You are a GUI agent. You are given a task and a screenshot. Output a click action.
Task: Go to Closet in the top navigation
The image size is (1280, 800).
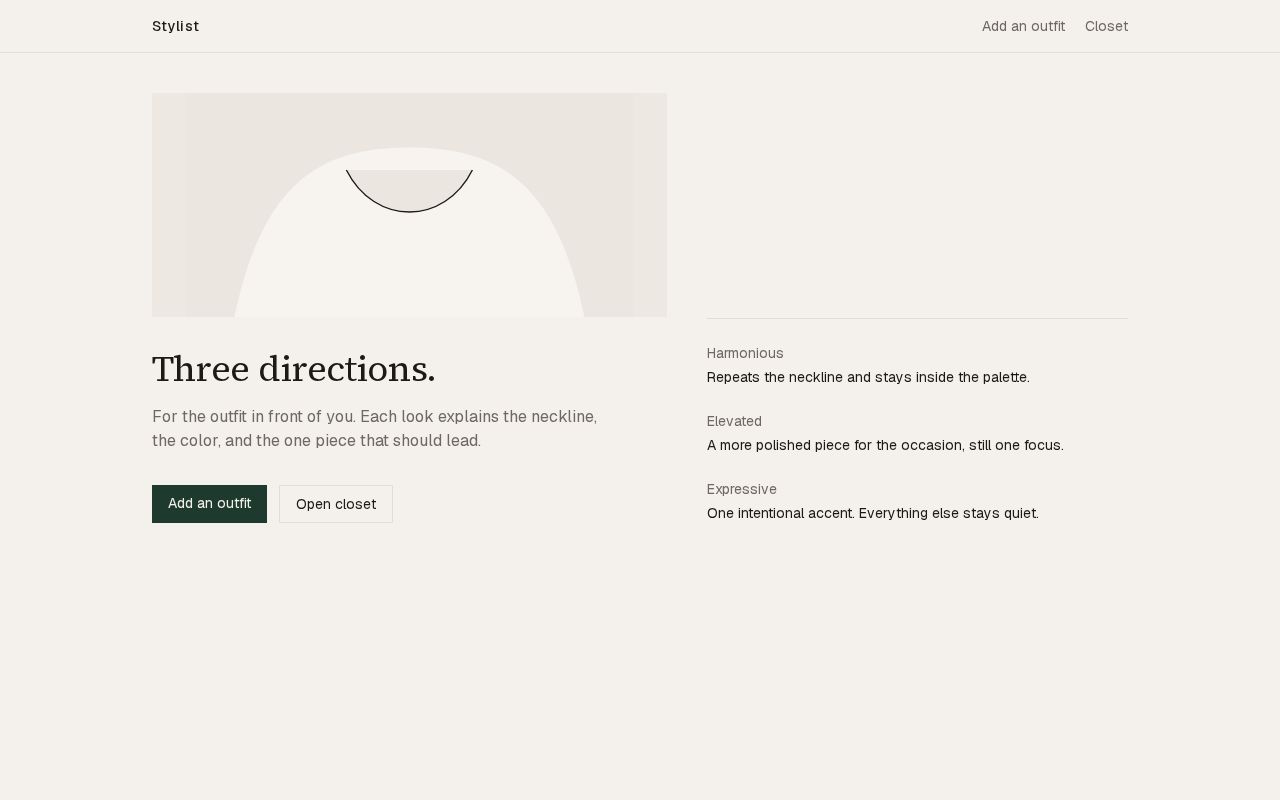(1106, 26)
